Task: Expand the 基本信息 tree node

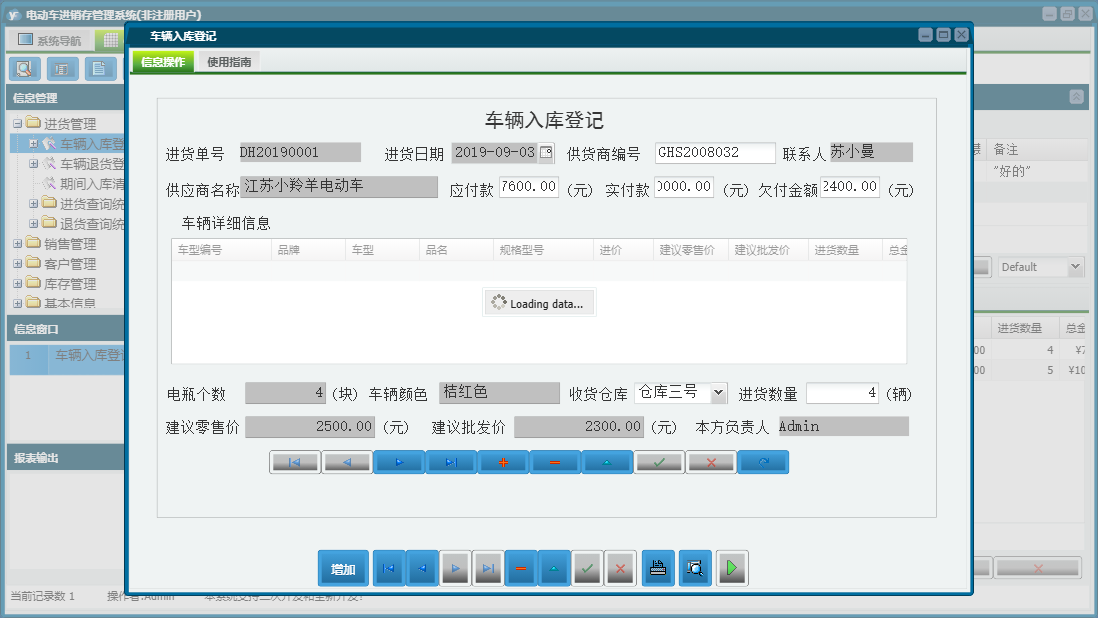Action: point(18,303)
